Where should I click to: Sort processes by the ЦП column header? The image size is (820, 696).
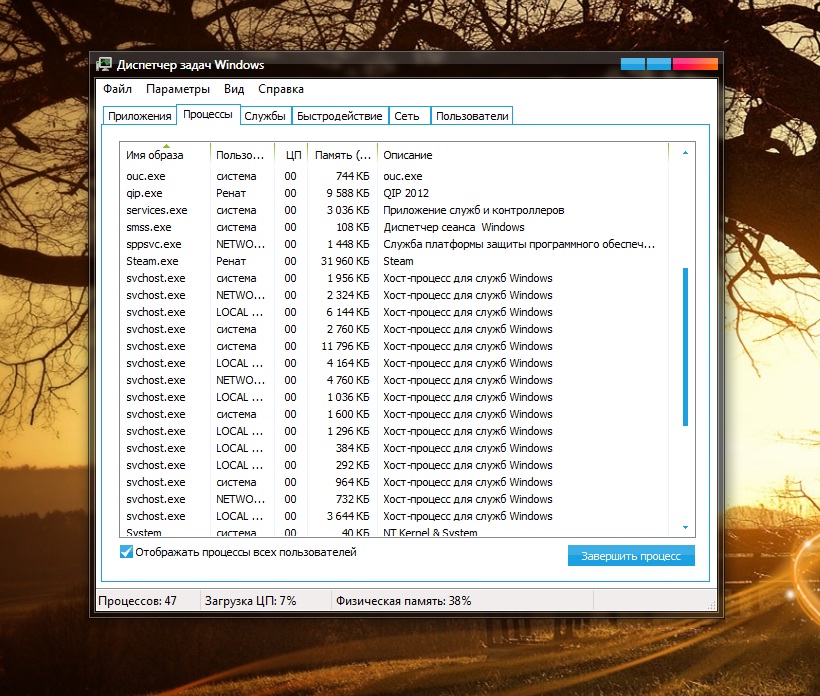pos(291,155)
